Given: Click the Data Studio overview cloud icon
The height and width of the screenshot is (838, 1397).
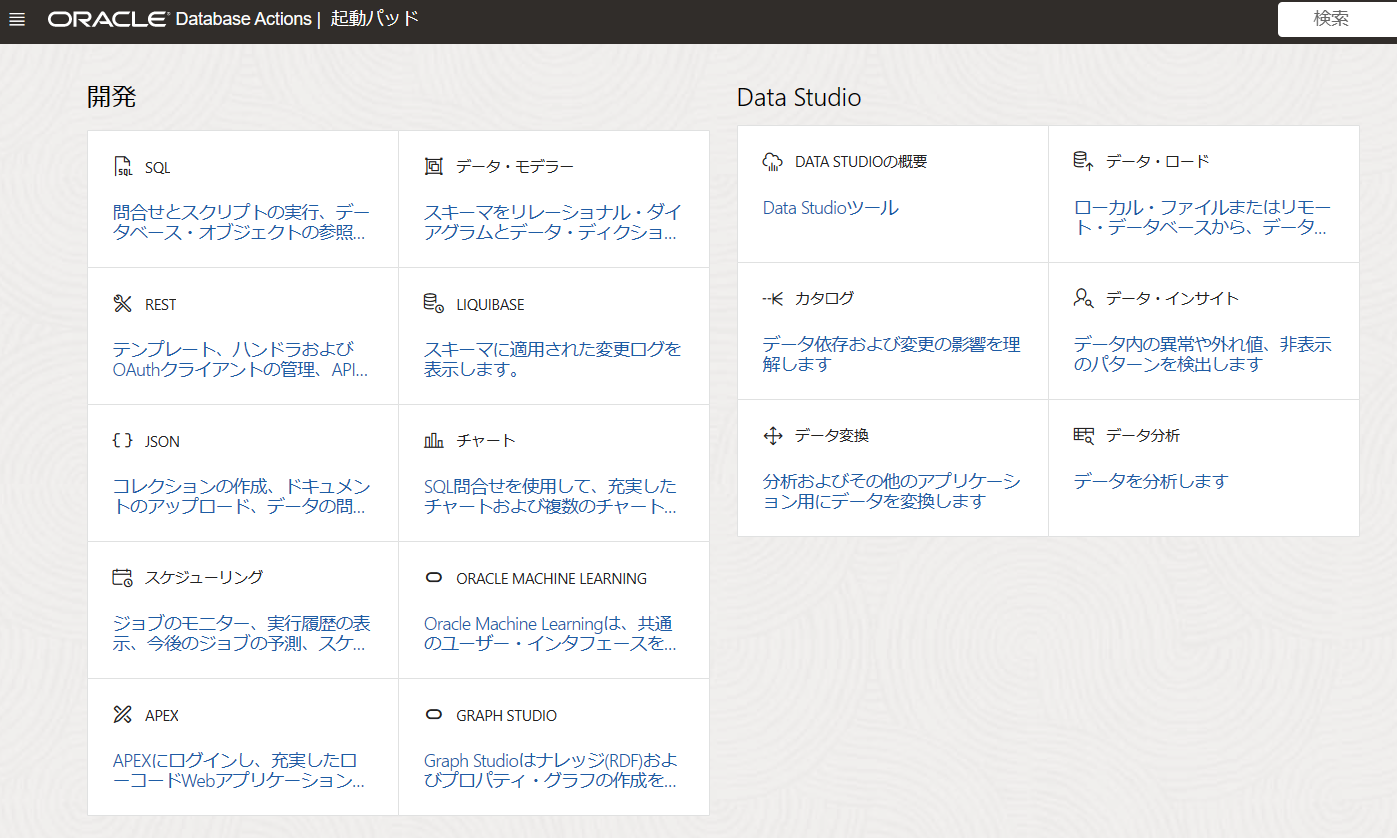Looking at the screenshot, I should (x=772, y=162).
